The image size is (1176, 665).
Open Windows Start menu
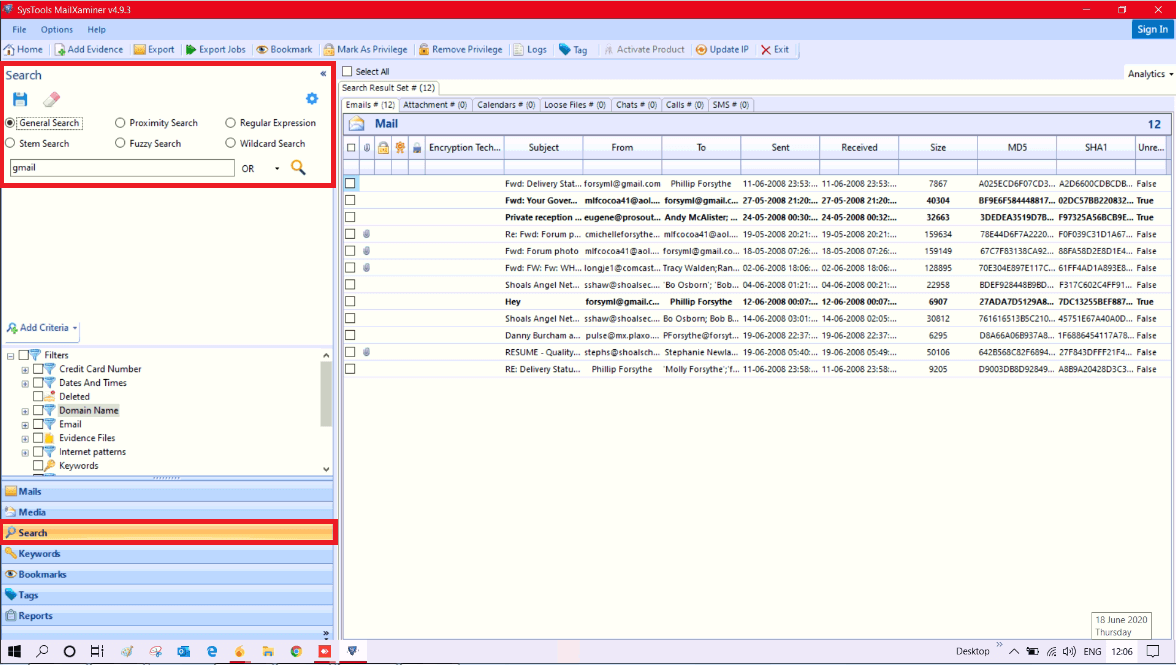[x=14, y=651]
